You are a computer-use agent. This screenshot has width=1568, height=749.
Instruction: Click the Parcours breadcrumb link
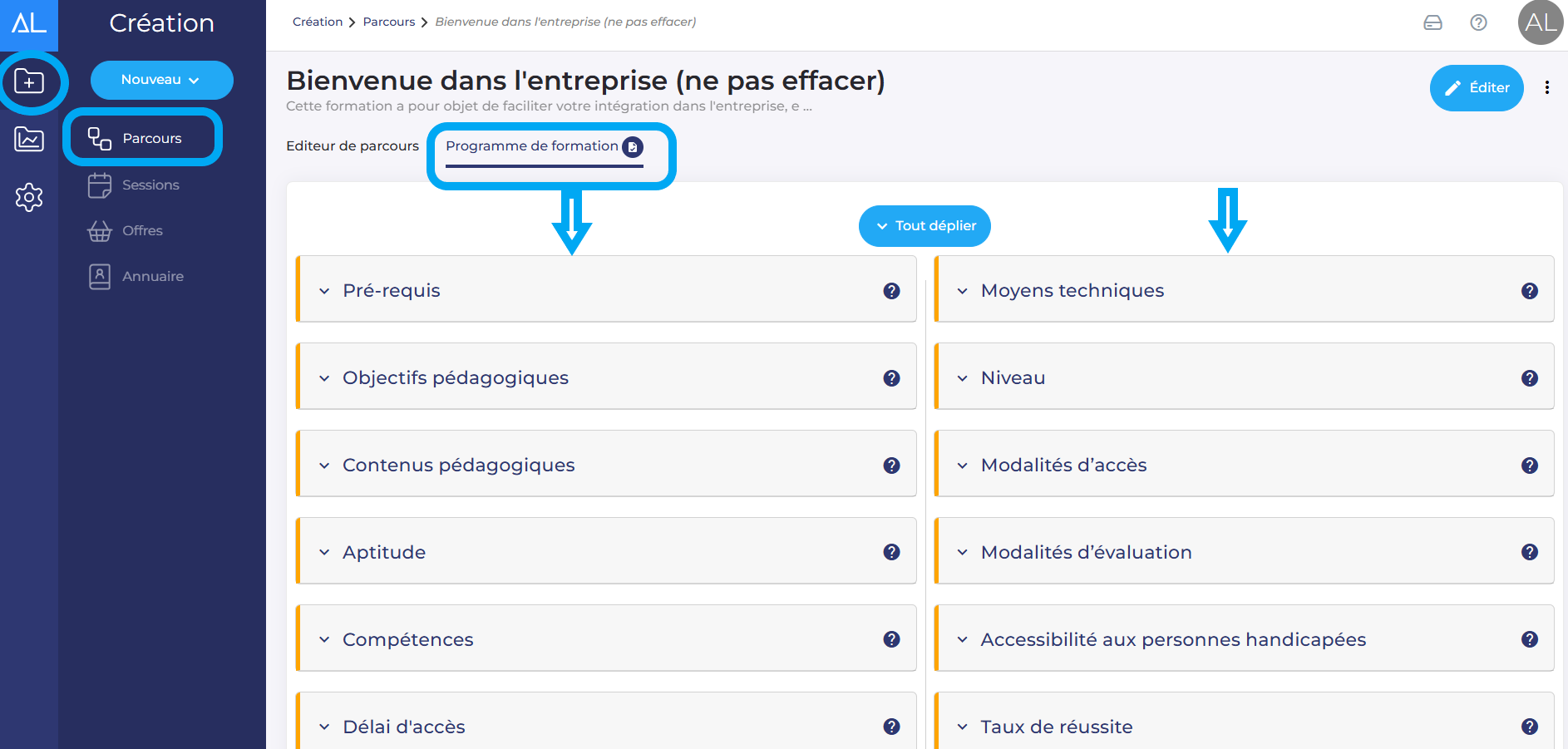pos(388,22)
